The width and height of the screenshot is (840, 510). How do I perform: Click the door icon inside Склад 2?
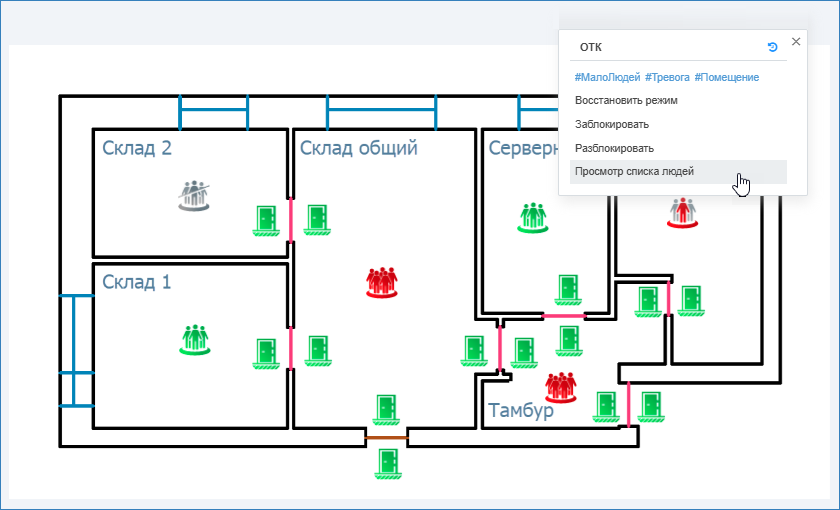tap(265, 220)
